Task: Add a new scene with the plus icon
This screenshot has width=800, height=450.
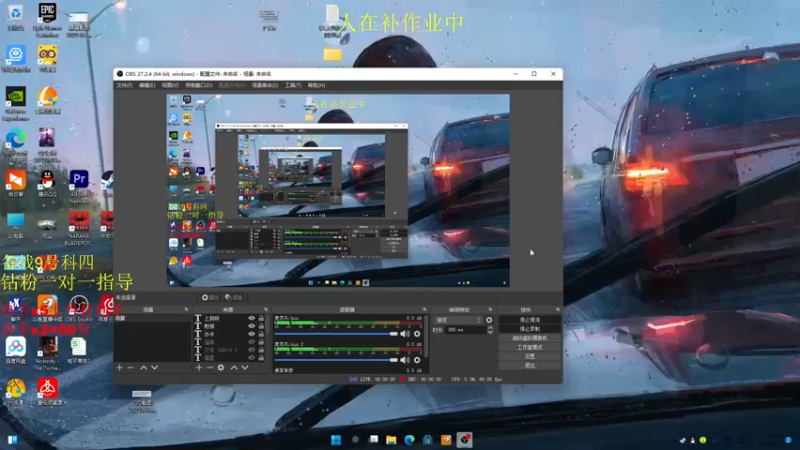Action: [x=119, y=367]
